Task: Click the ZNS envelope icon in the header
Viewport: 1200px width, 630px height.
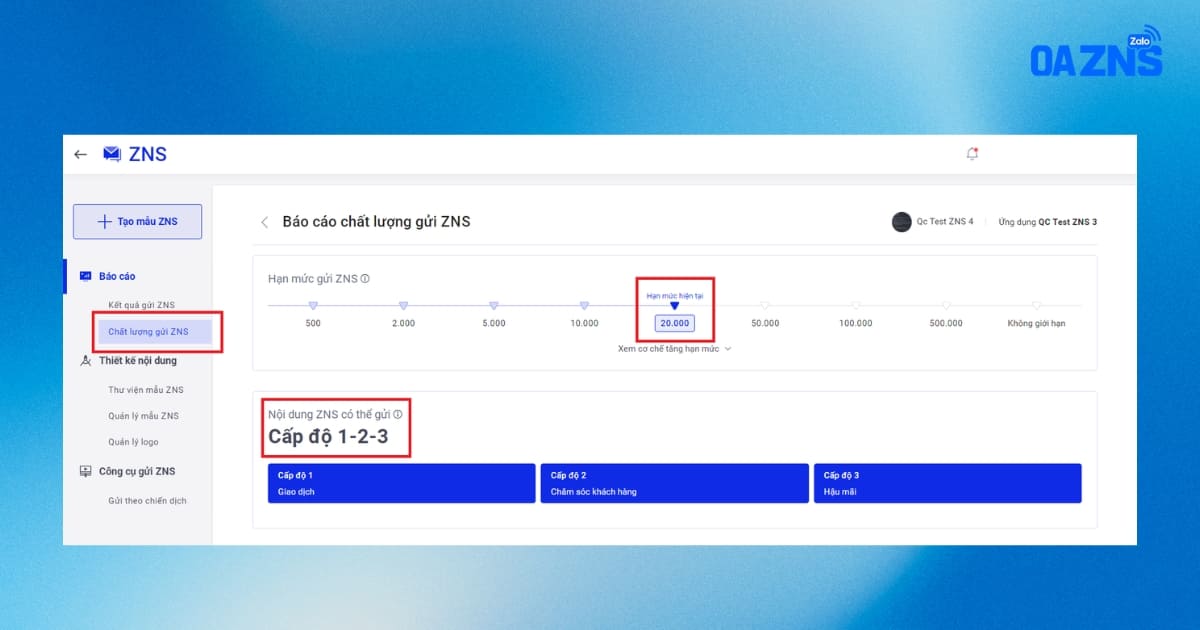Action: [113, 153]
